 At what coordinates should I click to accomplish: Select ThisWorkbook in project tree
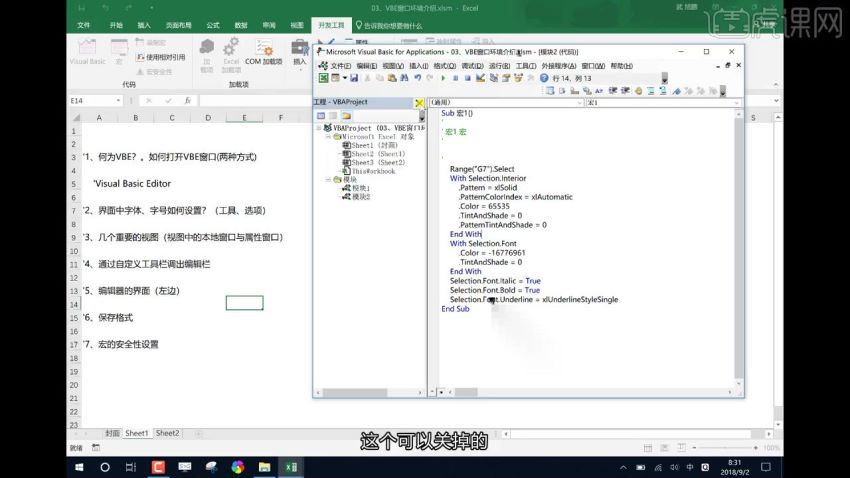click(x=370, y=171)
